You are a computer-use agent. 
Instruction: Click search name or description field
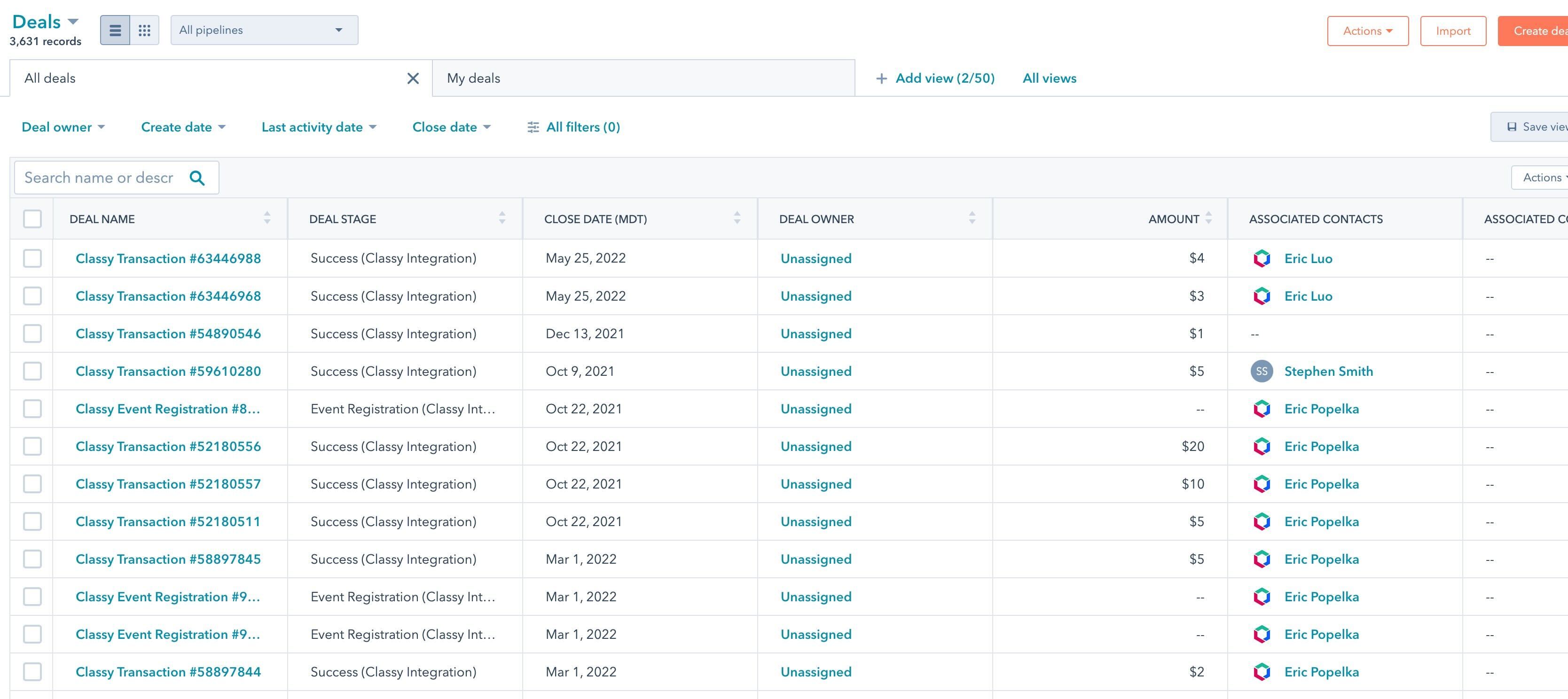(99, 178)
